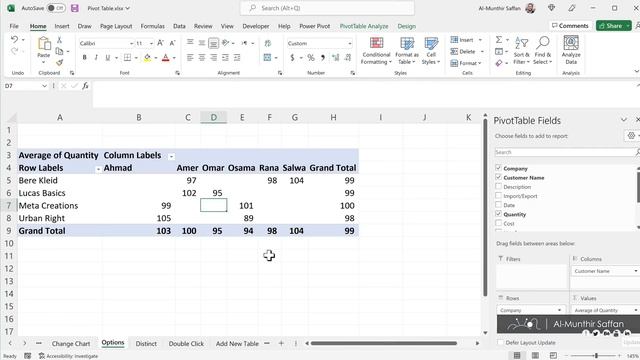This screenshot has width=640, height=360.
Task: Click the Paste clipboard icon
Action: (x=44, y=43)
